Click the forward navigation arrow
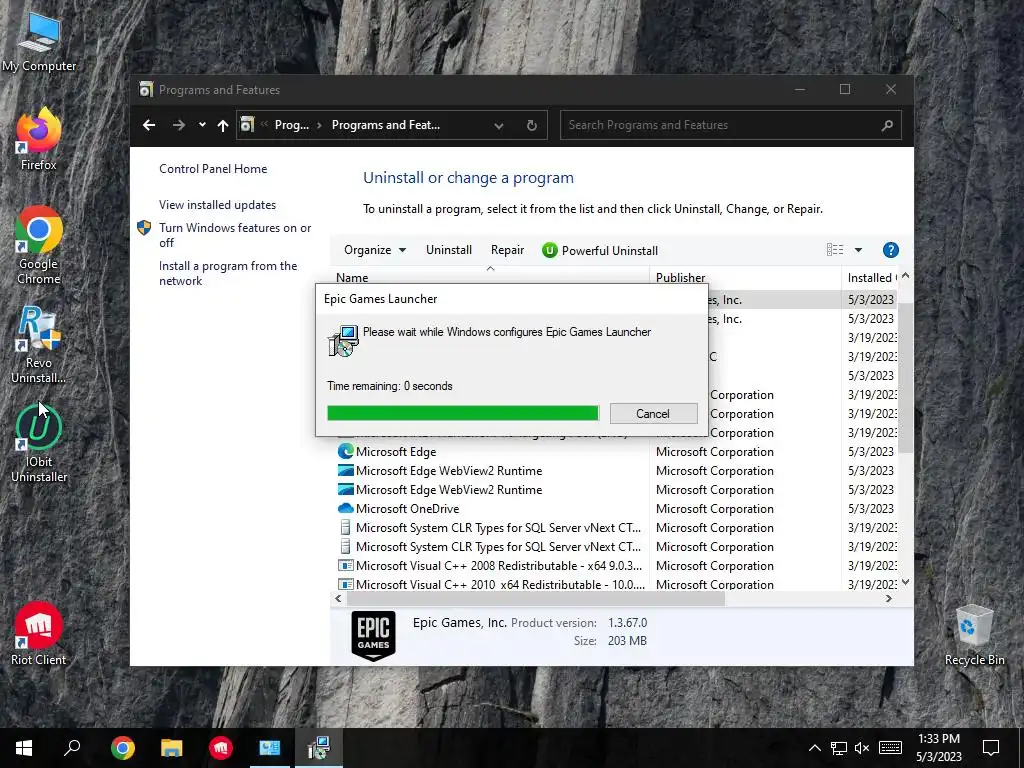The height and width of the screenshot is (768, 1024). click(178, 125)
